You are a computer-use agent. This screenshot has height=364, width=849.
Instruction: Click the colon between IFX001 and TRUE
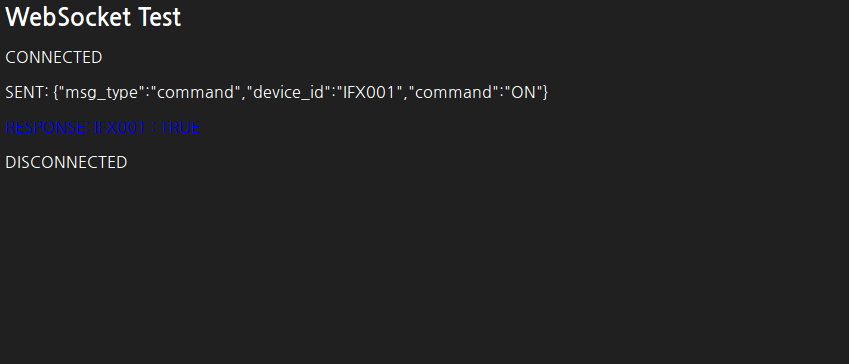tap(153, 129)
